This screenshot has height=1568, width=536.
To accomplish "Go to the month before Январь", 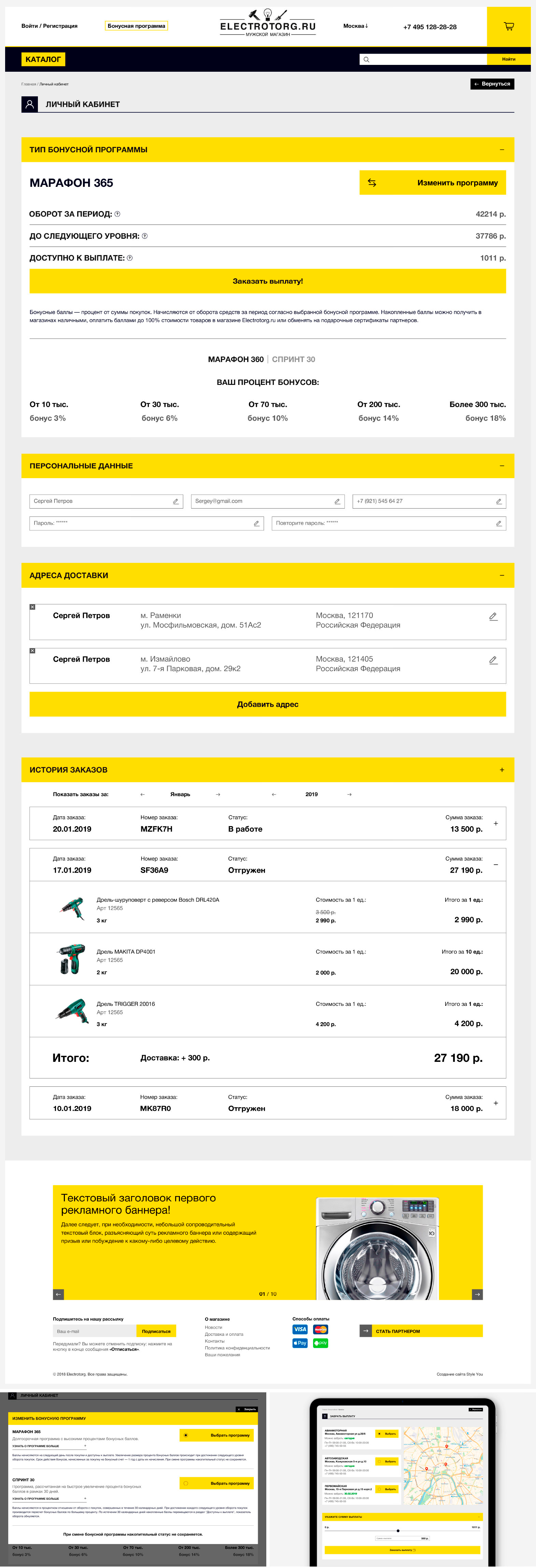I will 143,794.
